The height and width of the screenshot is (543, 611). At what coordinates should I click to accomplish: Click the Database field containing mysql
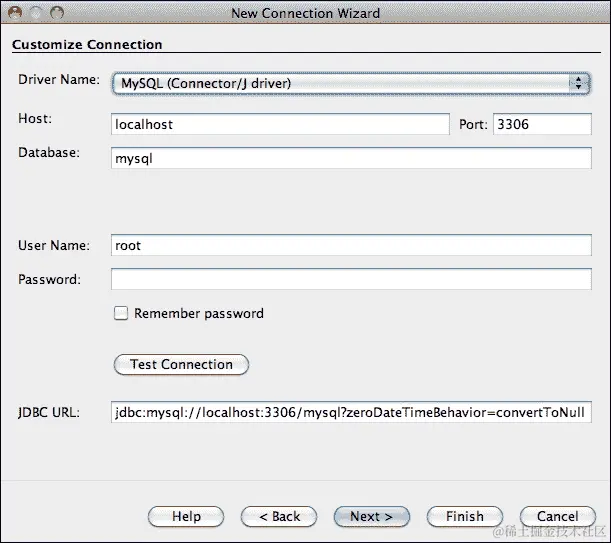click(351, 158)
